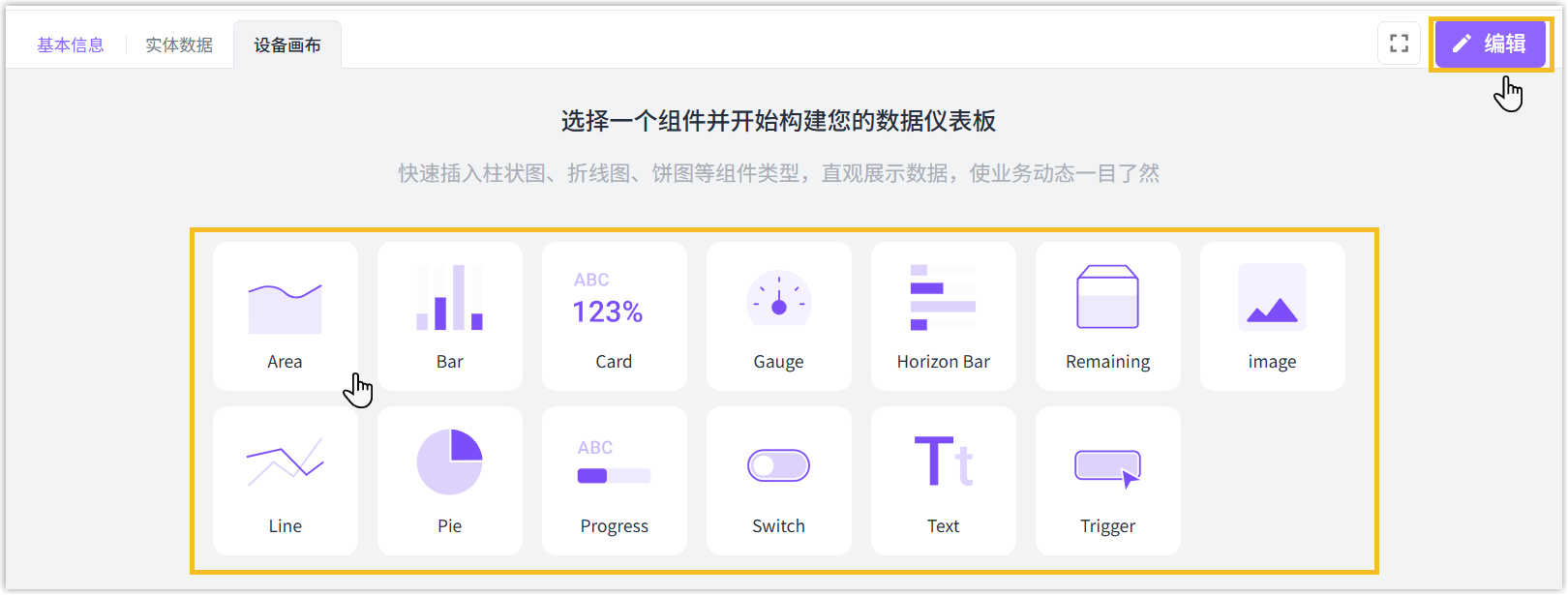Select the Pie chart widget
This screenshot has width=1568, height=595.
449,480
